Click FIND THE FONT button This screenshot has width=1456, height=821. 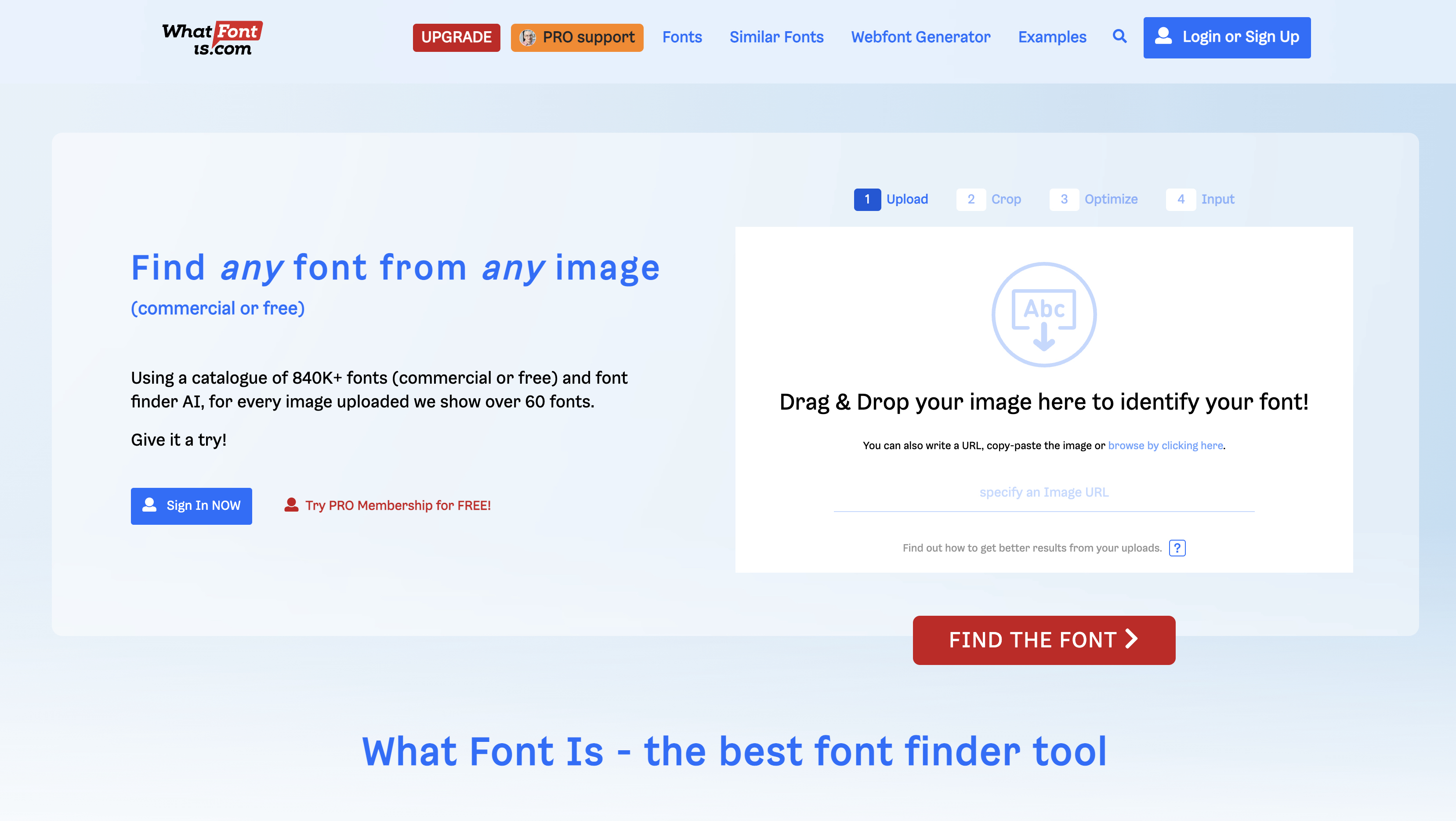[1044, 640]
